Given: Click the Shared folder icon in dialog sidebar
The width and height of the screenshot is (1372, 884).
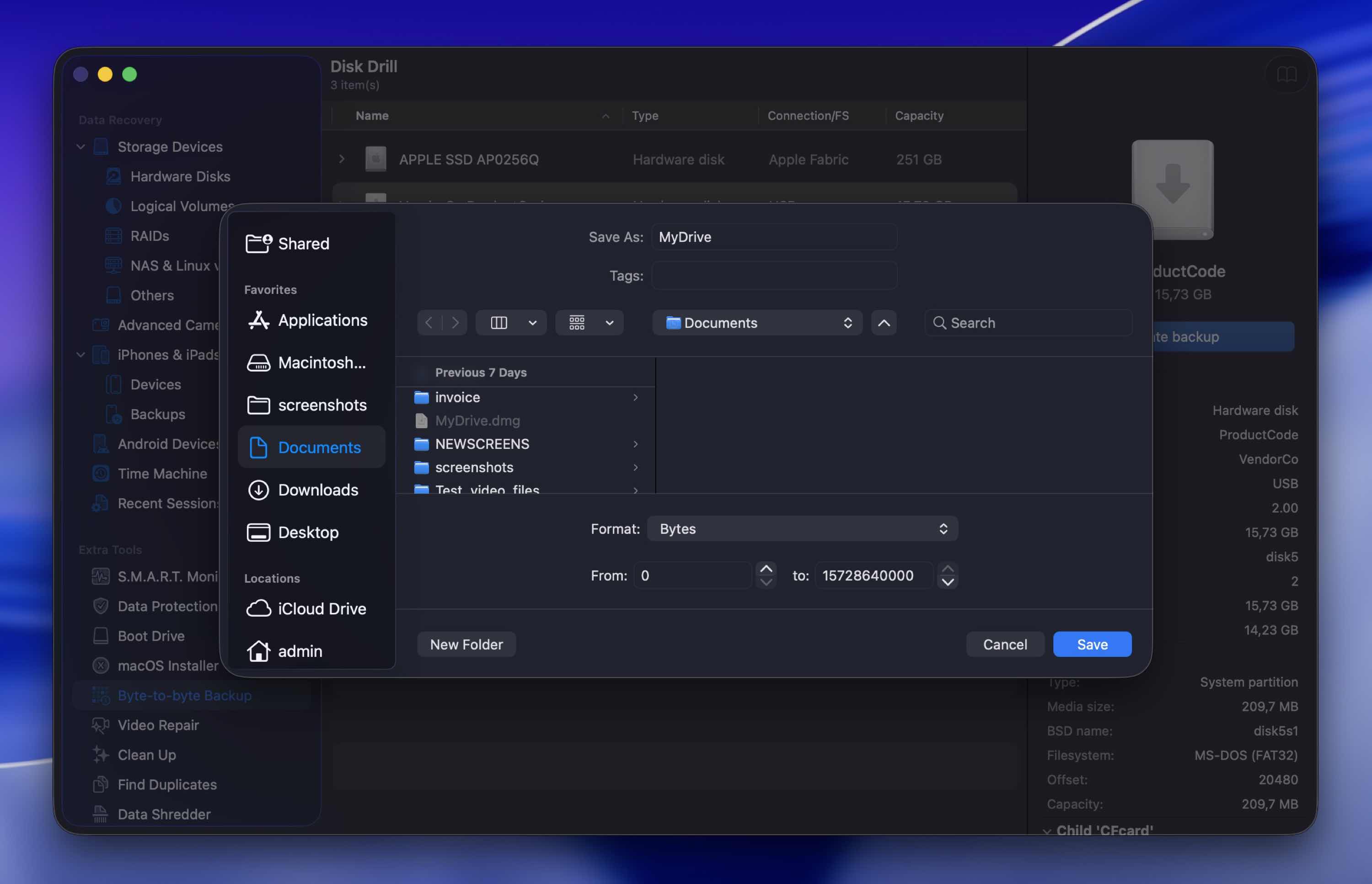Looking at the screenshot, I should [x=258, y=243].
